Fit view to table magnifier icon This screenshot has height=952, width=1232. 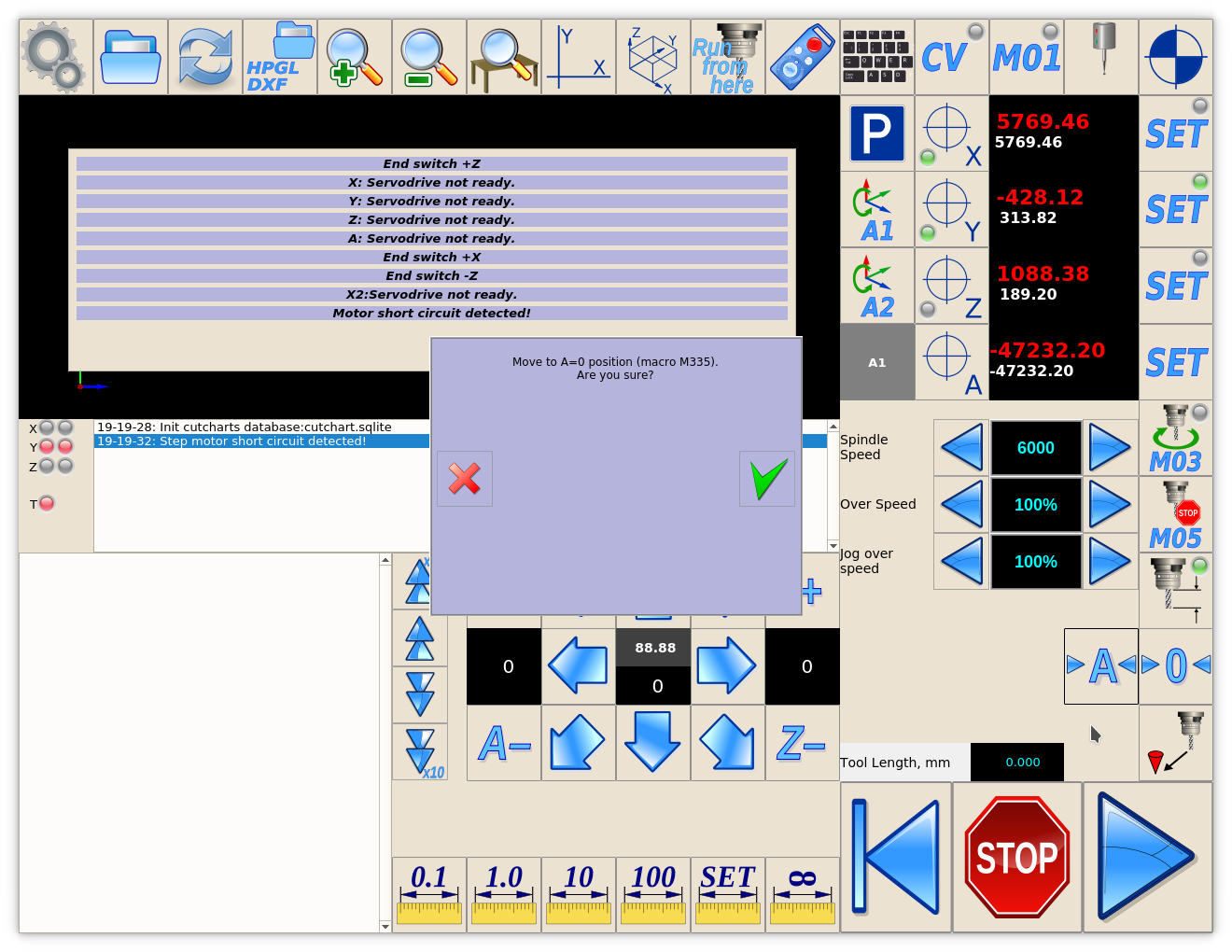coord(504,57)
